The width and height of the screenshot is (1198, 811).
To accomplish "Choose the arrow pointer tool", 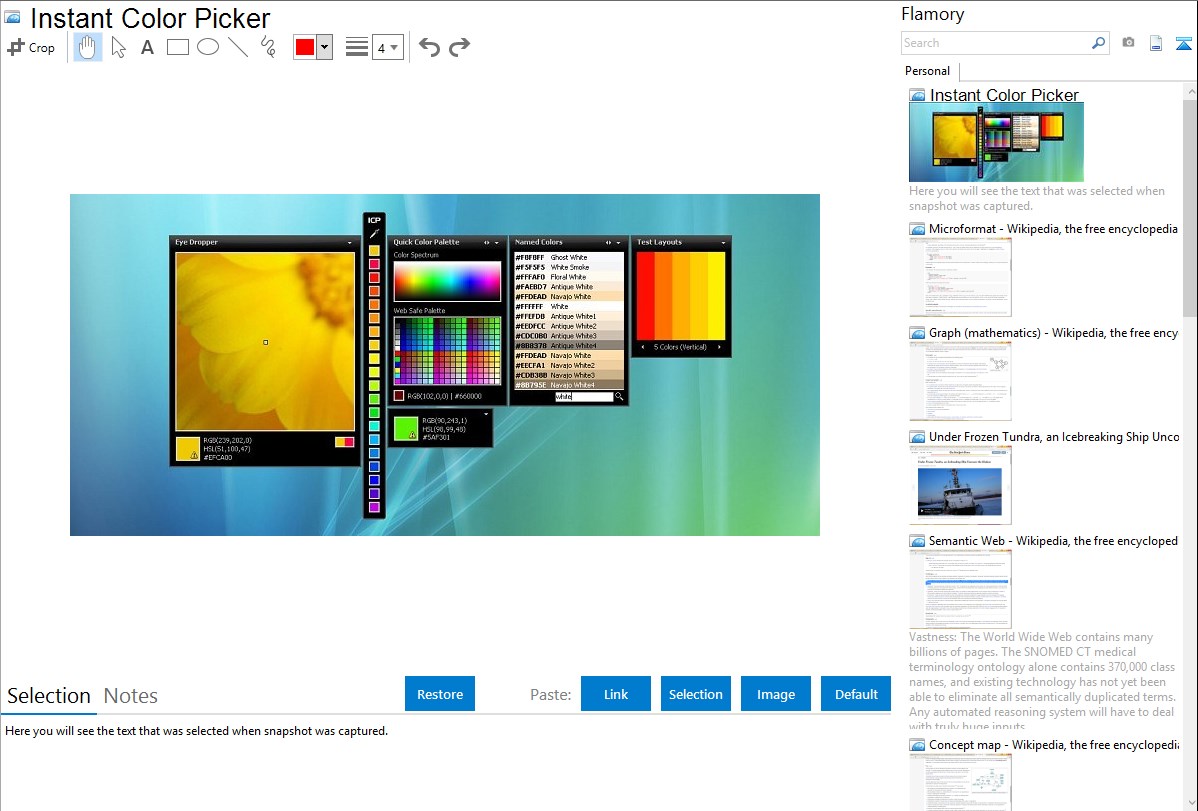I will pyautogui.click(x=118, y=47).
